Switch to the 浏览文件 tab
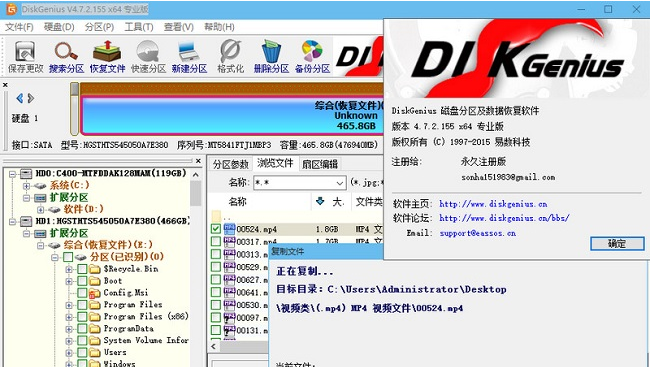The width and height of the screenshot is (651, 367). pyautogui.click(x=275, y=164)
